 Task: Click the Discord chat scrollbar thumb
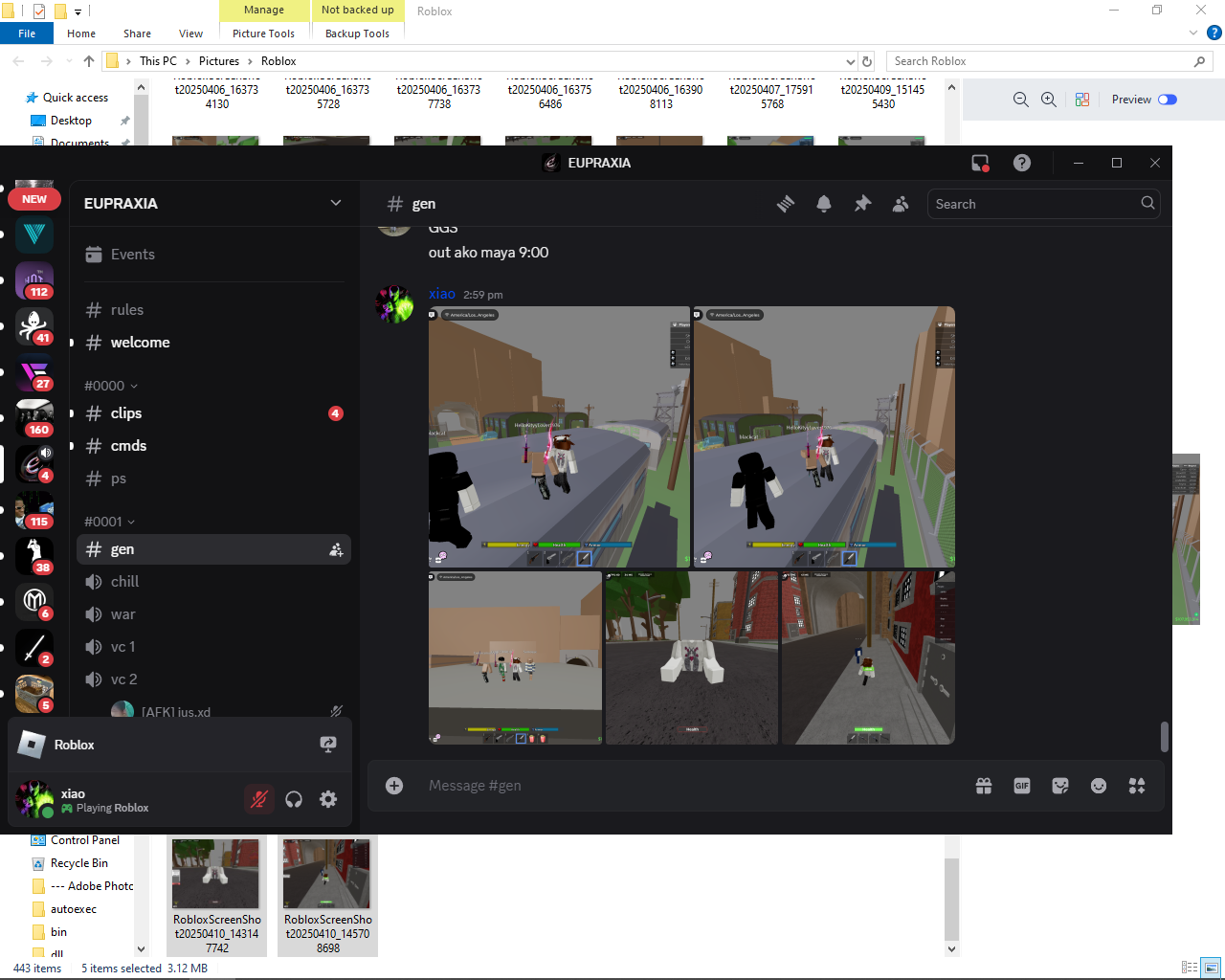point(1165,737)
